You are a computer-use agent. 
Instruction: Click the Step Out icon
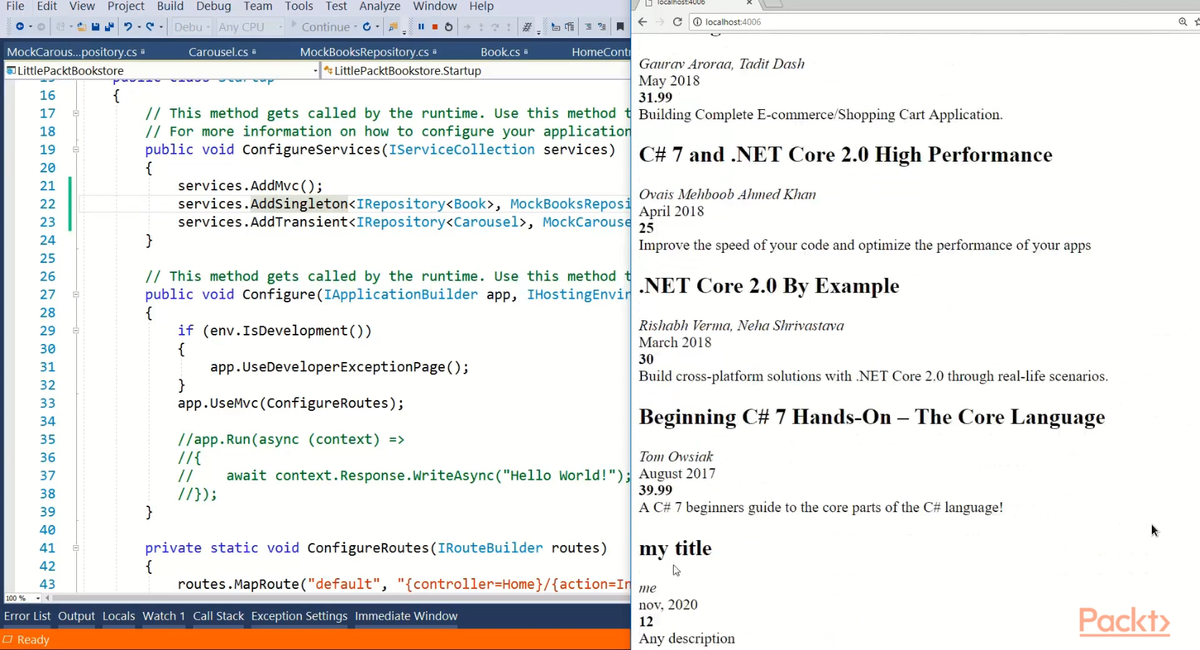[x=509, y=27]
